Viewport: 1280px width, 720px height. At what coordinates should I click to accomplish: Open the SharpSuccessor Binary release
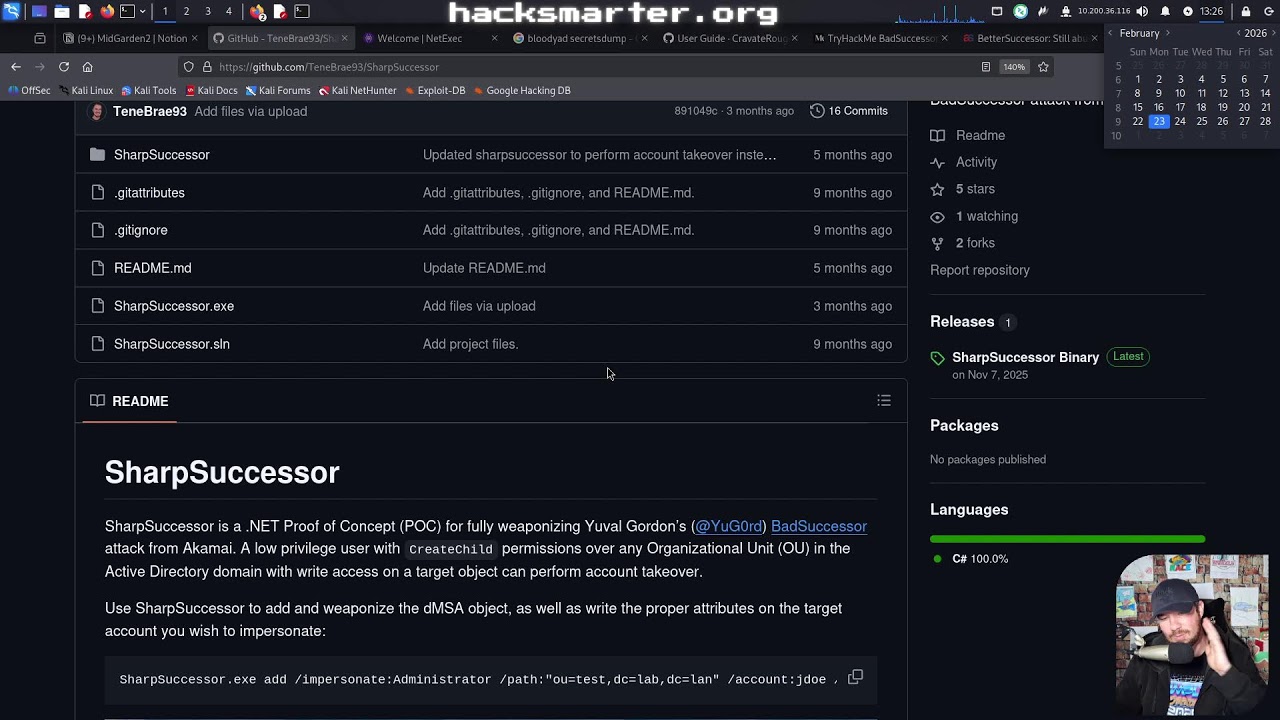(x=1025, y=357)
